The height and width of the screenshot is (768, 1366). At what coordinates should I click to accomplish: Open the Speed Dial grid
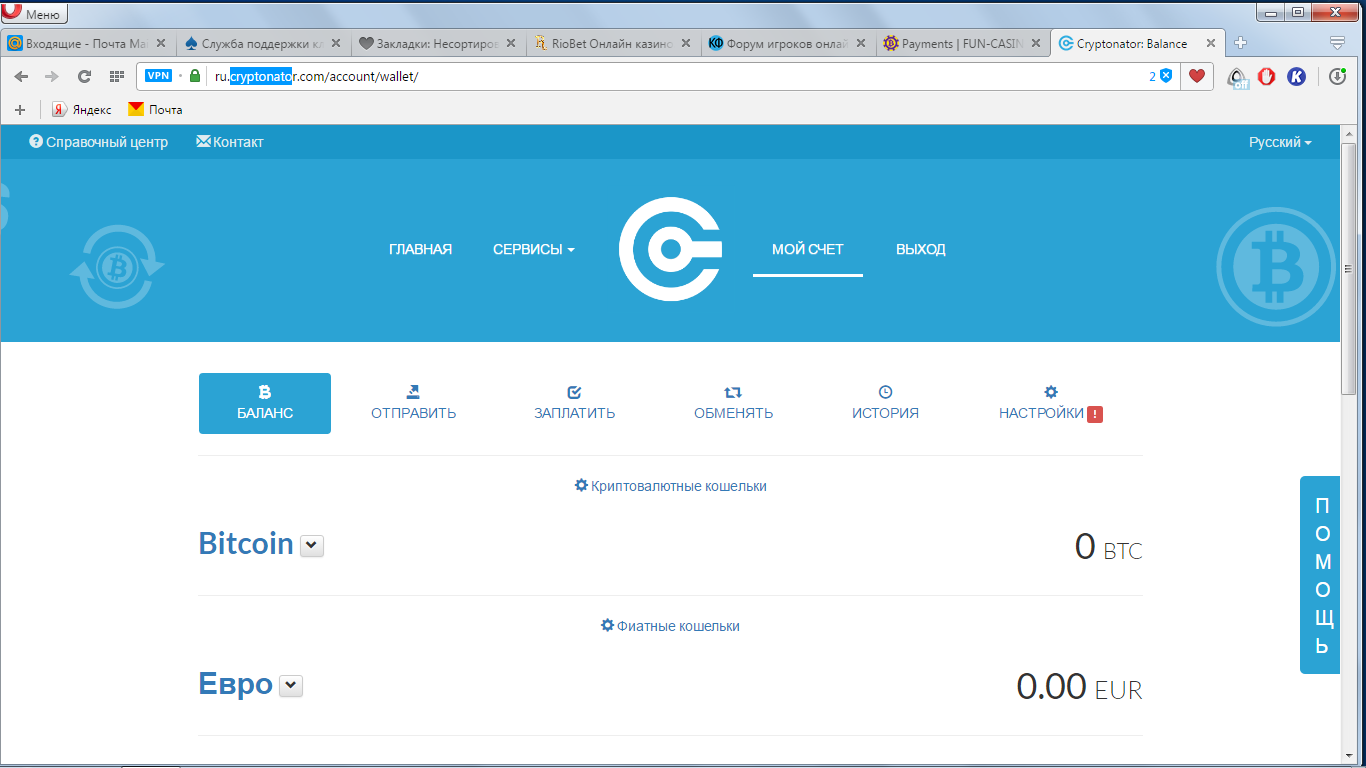click(x=116, y=76)
